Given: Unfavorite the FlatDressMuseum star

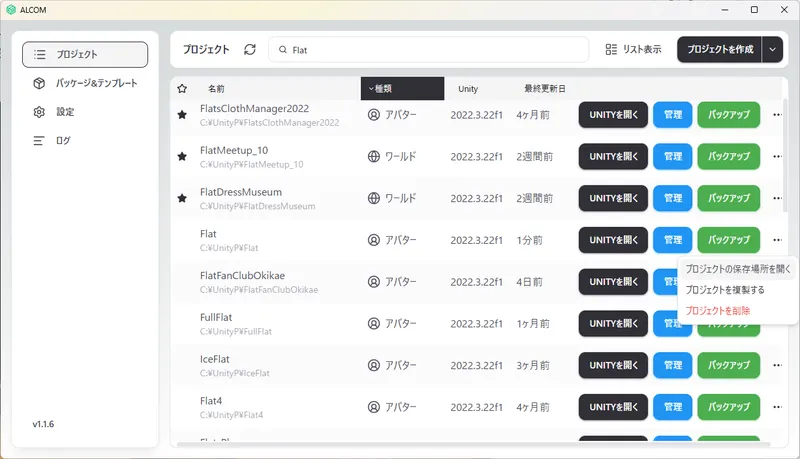Looking at the screenshot, I should [182, 198].
